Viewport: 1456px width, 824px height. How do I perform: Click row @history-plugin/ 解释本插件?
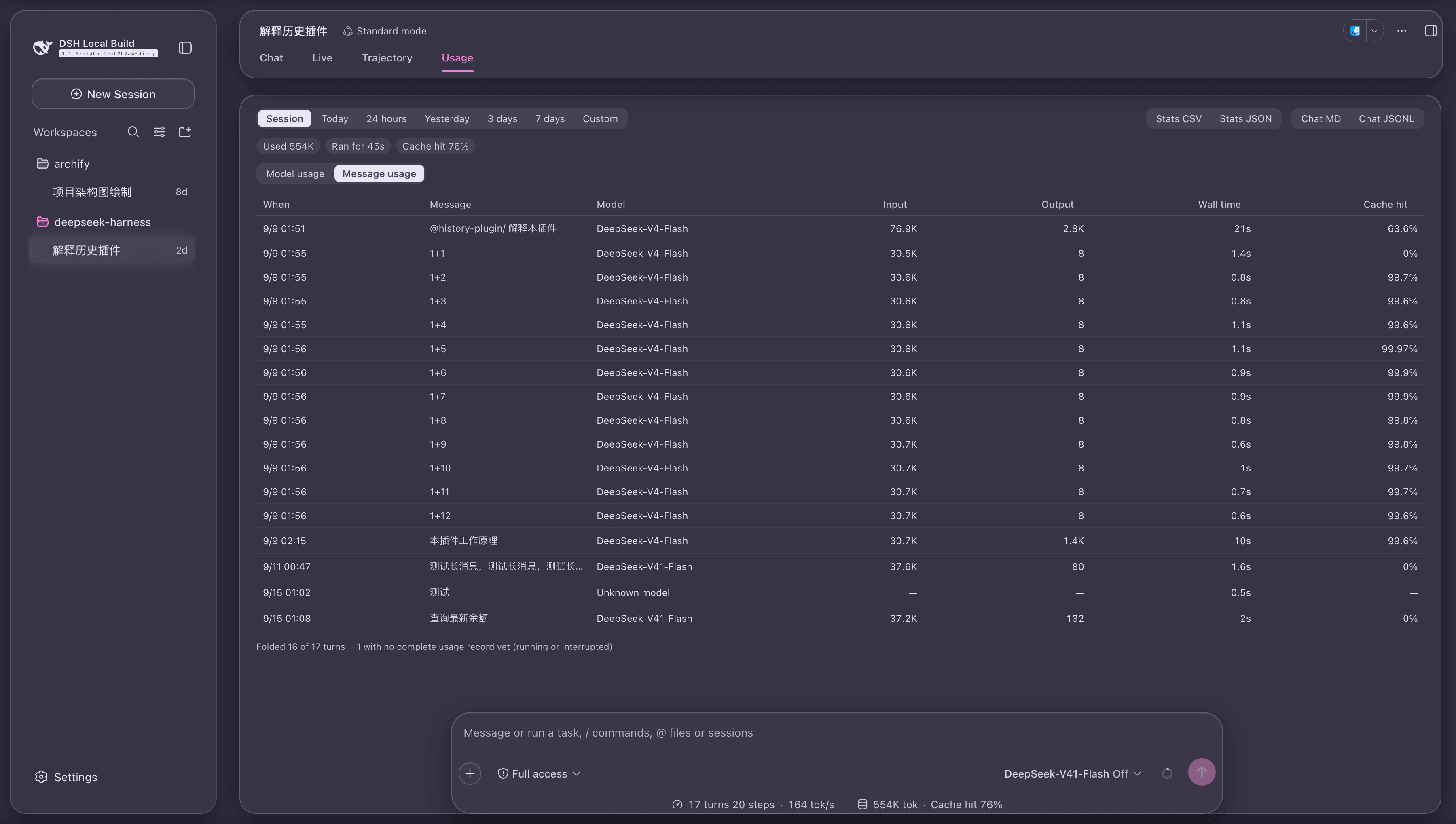tap(840, 228)
